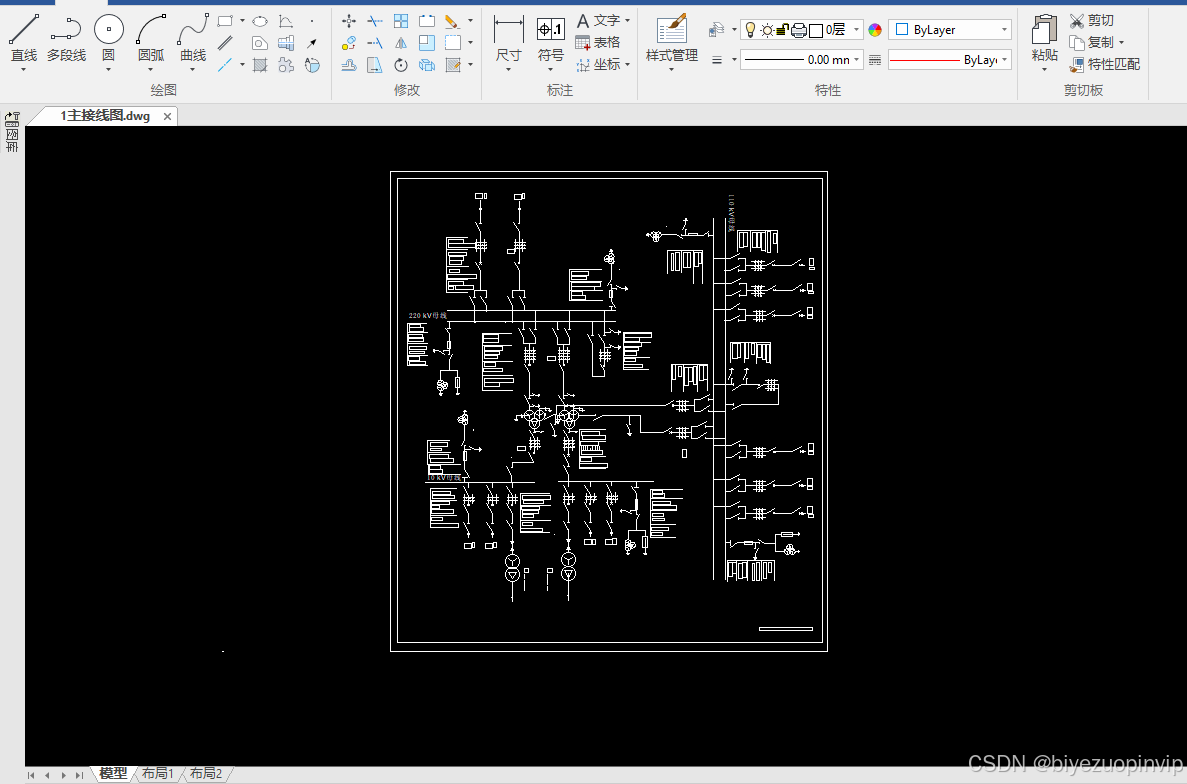Expand the 粘贴 dropdown arrow
The width and height of the screenshot is (1187, 784).
[1045, 69]
